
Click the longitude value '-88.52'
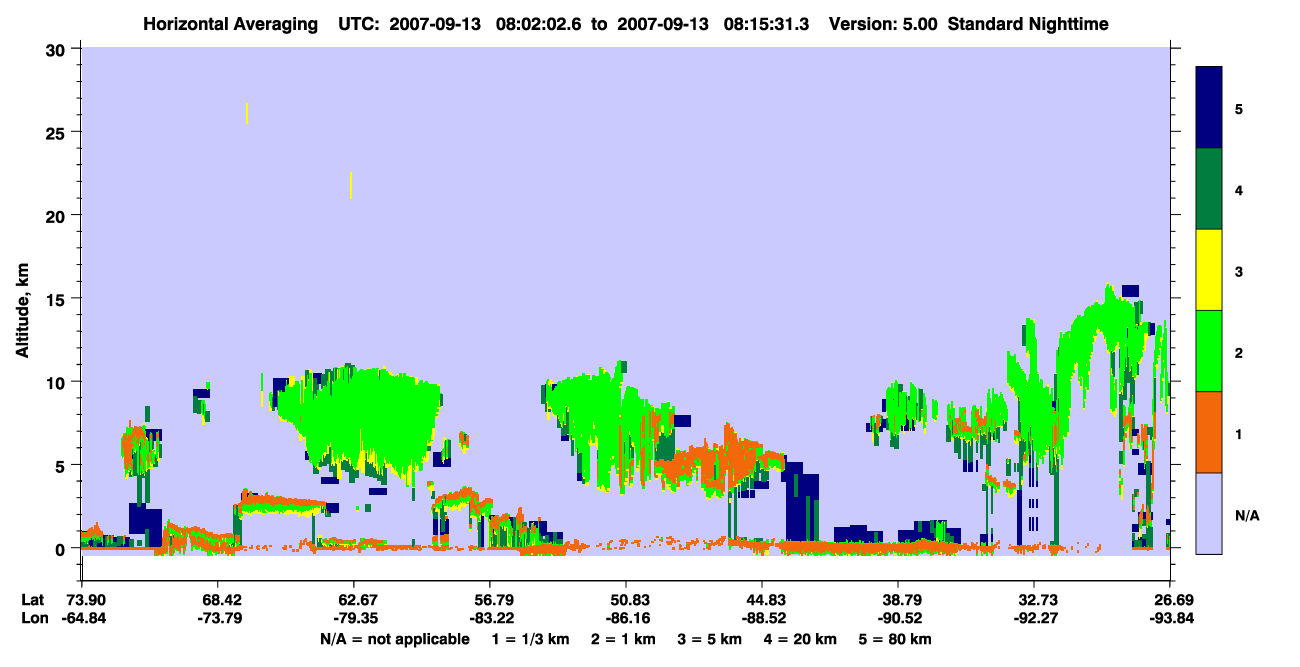[762, 618]
